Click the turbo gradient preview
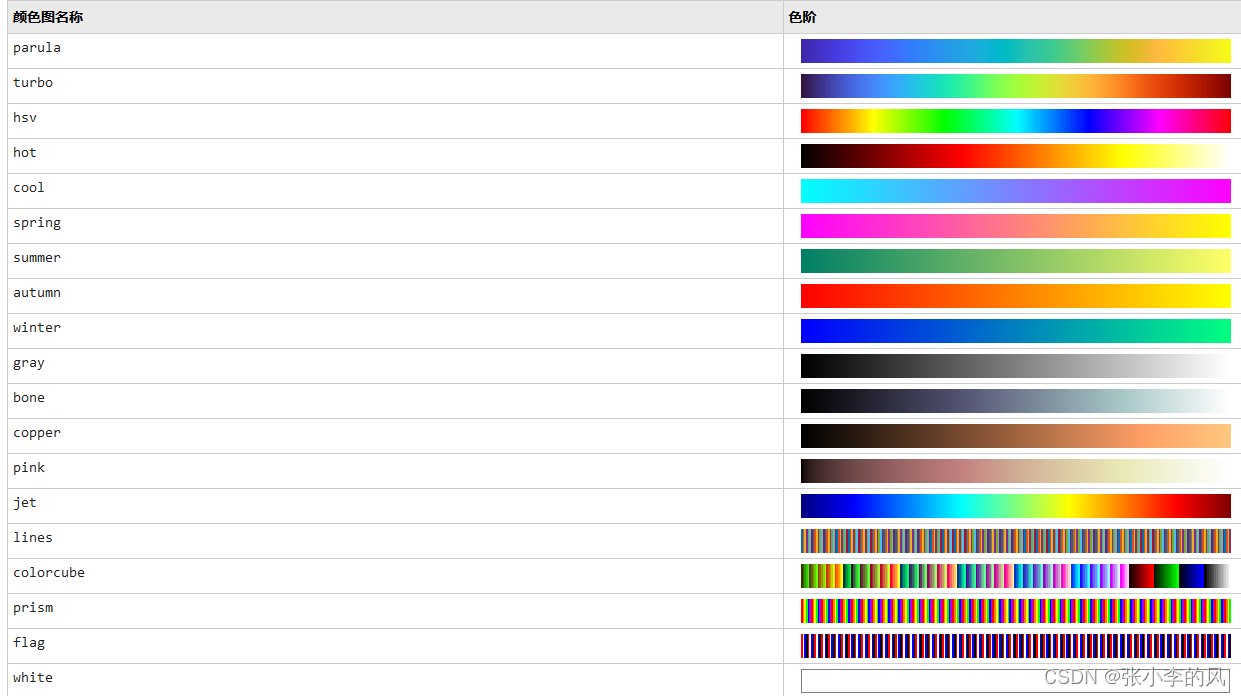Image resolution: width=1241 pixels, height=696 pixels. tap(1015, 86)
